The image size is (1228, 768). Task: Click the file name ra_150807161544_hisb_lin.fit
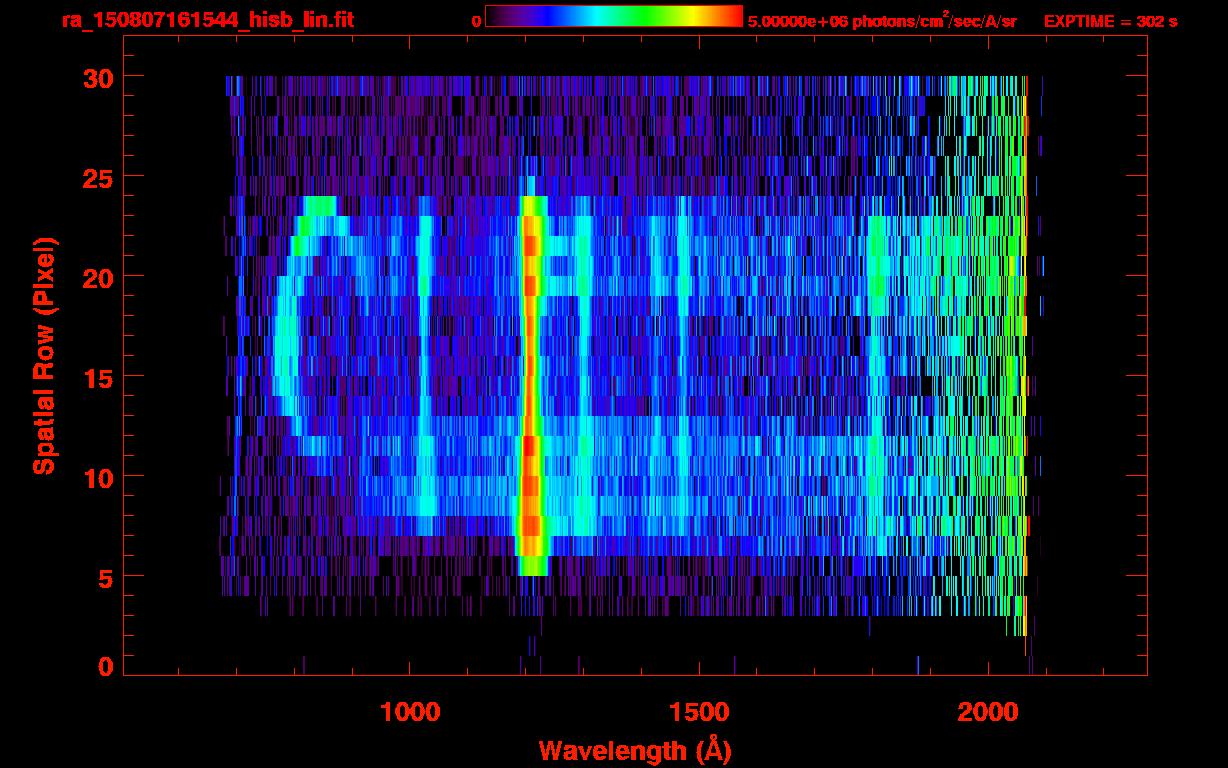pos(207,19)
